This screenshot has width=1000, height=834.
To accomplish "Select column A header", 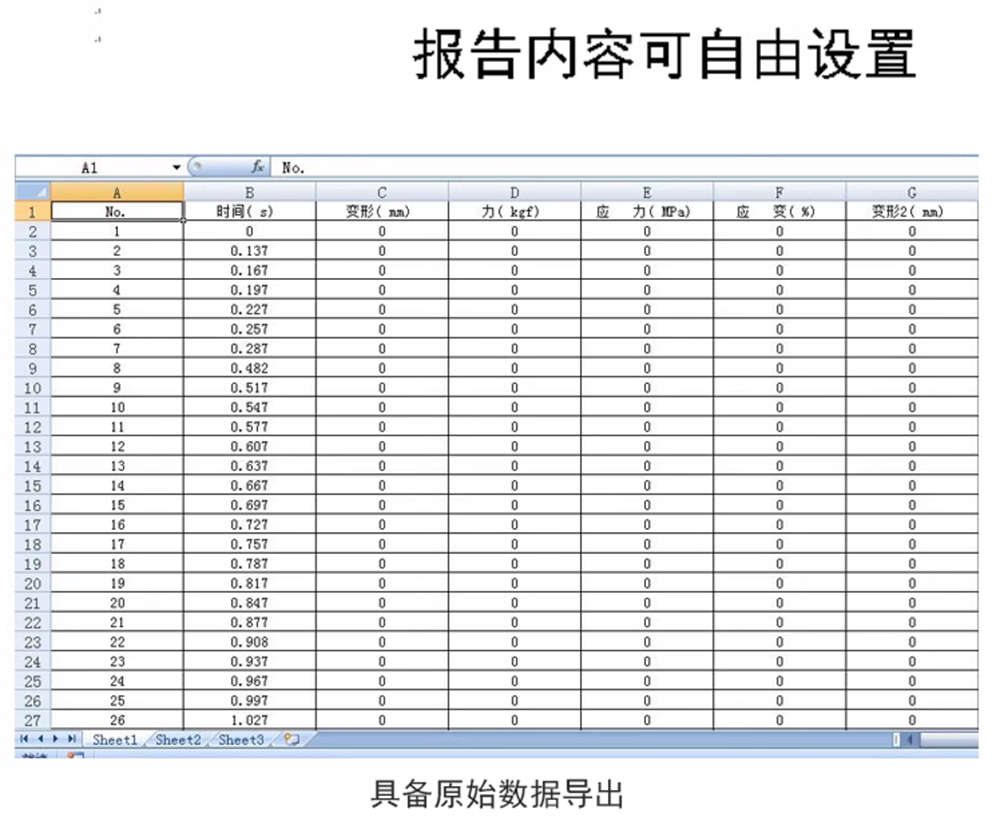I will click(x=117, y=192).
